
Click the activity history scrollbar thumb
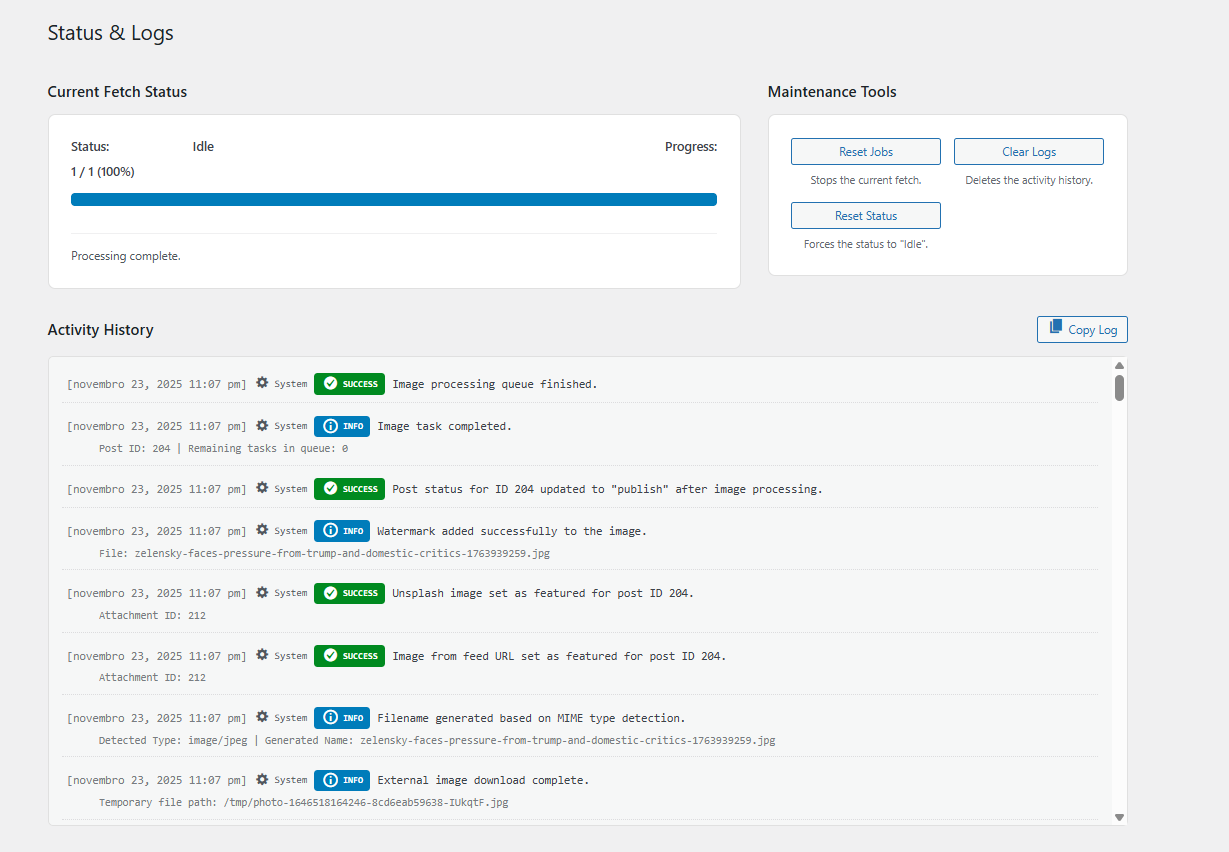(1119, 388)
